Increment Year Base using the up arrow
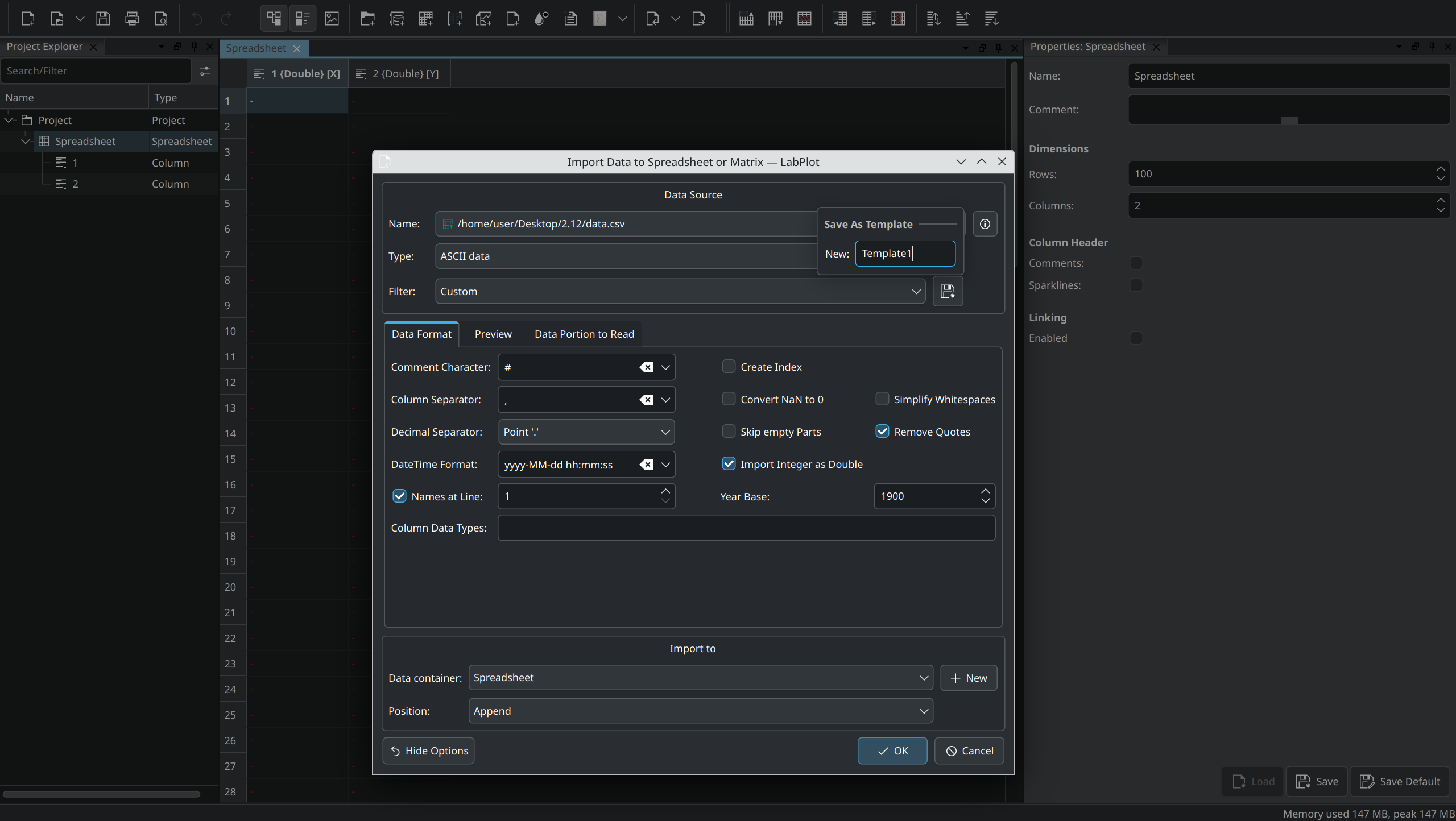 985,490
